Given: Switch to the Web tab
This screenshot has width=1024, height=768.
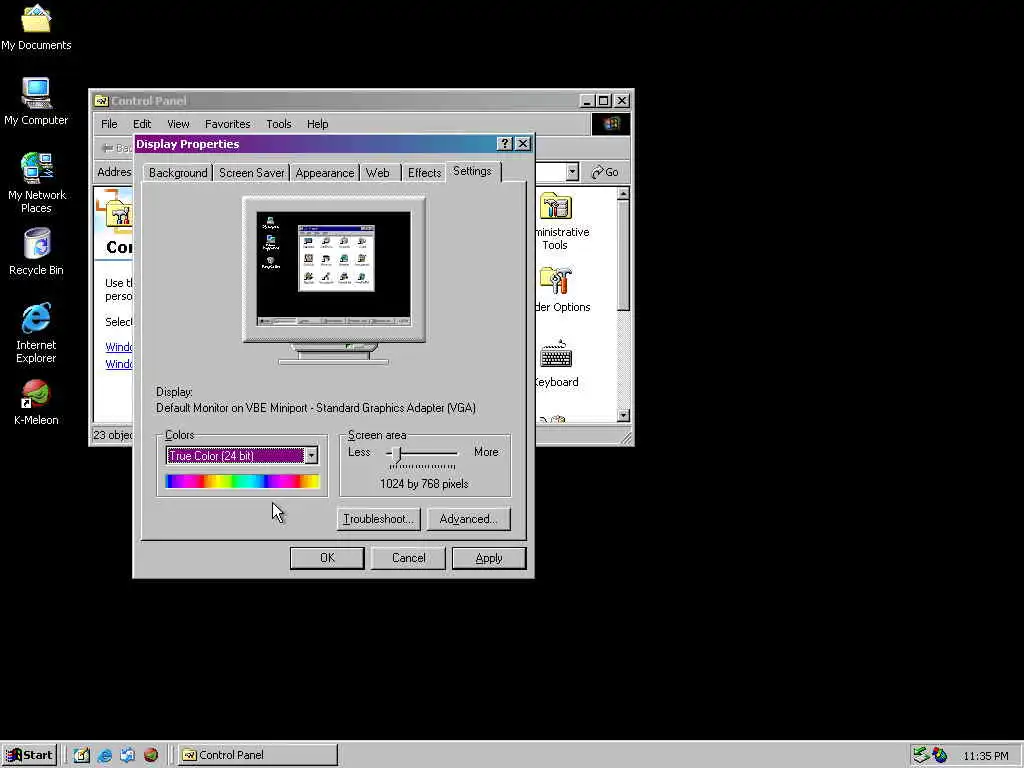Looking at the screenshot, I should pos(377,173).
